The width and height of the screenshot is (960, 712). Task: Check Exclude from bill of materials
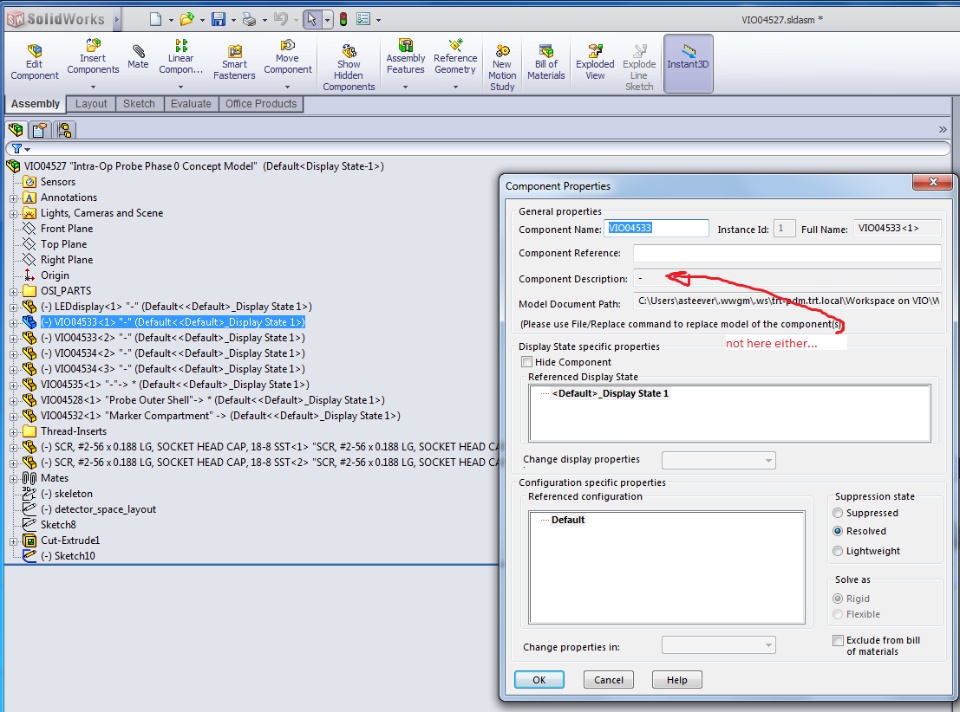[838, 640]
